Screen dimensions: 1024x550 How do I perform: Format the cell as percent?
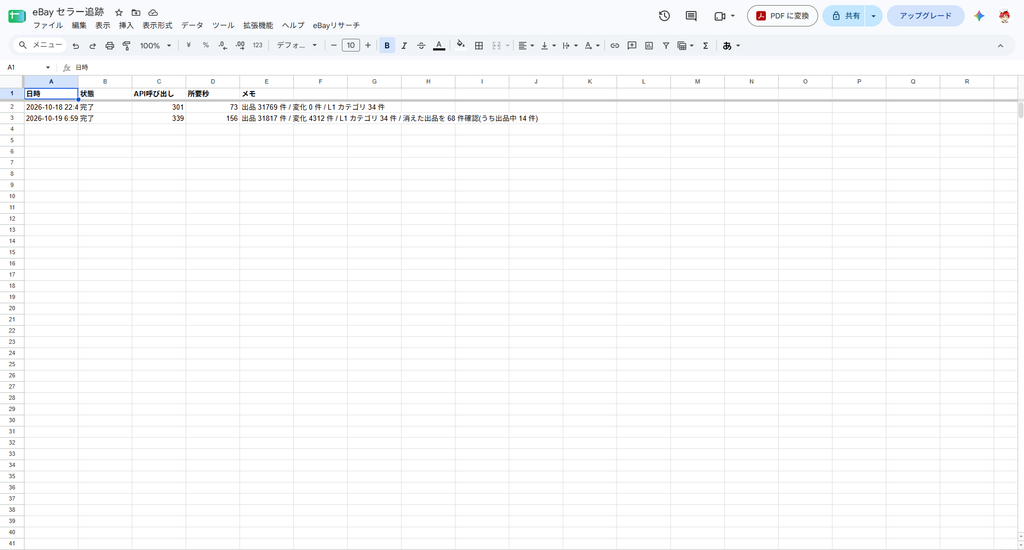point(206,46)
